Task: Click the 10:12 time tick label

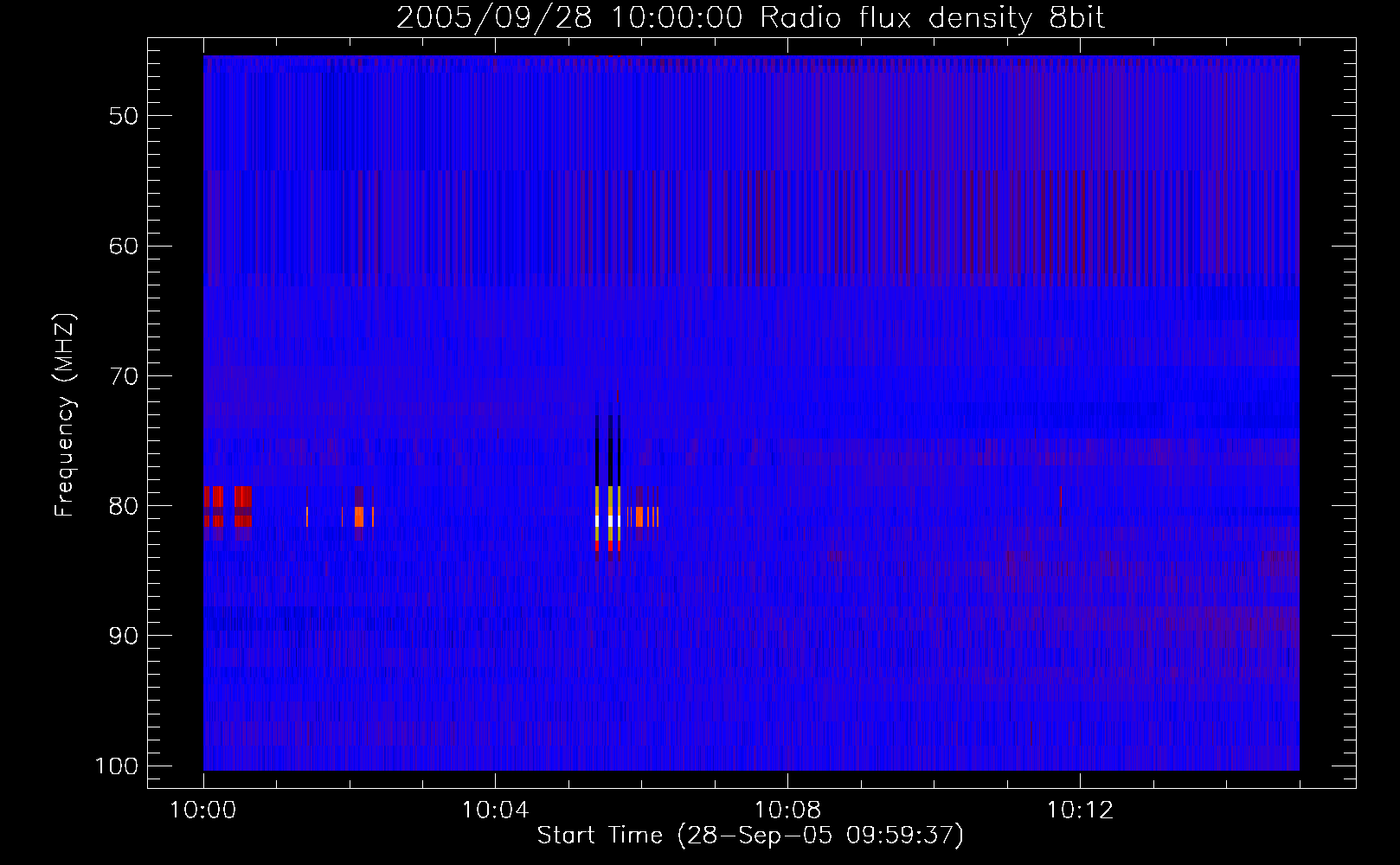Action: click(1080, 811)
